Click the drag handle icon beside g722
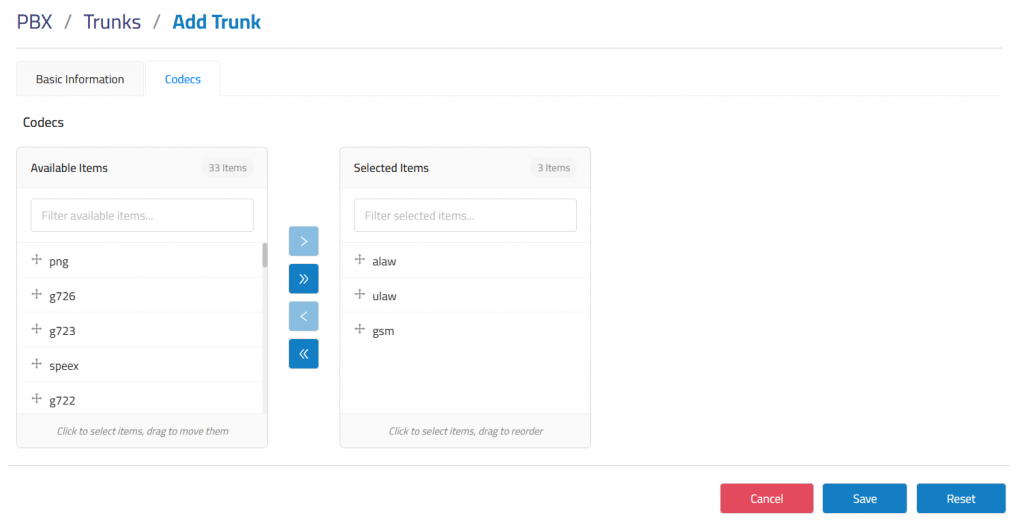The height and width of the screenshot is (526, 1024). pos(37,399)
